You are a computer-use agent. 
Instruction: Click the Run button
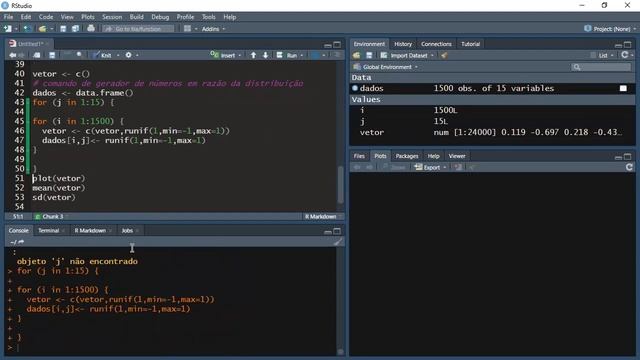(x=288, y=55)
